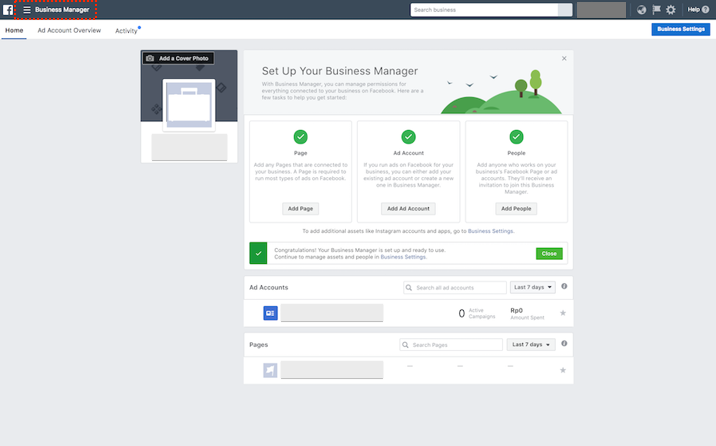Viewport: 716px width, 446px height.
Task: Open Business Settings link under setup cards
Action: (490, 231)
